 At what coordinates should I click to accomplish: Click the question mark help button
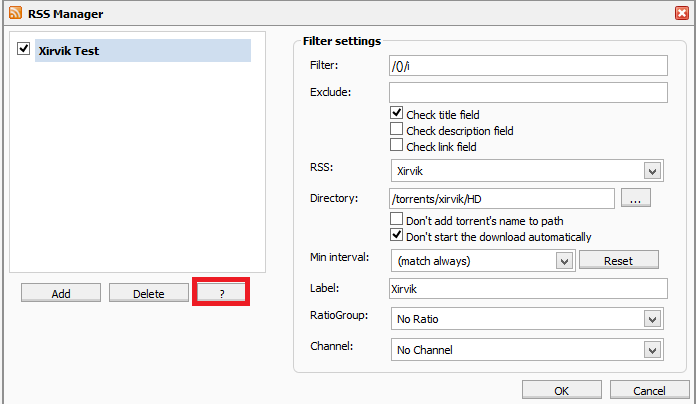pos(221,293)
